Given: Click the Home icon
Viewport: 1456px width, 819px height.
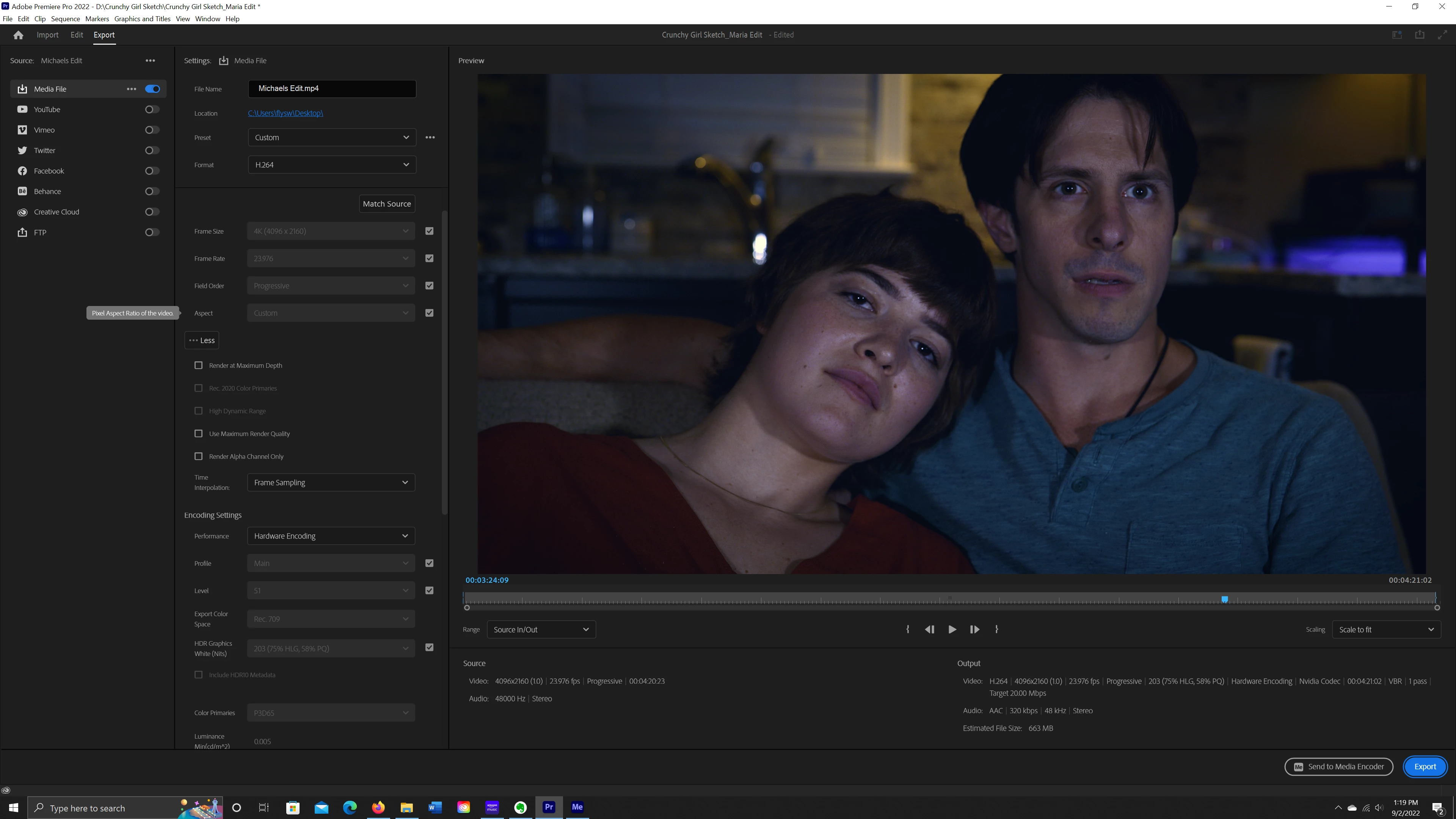Looking at the screenshot, I should [18, 35].
